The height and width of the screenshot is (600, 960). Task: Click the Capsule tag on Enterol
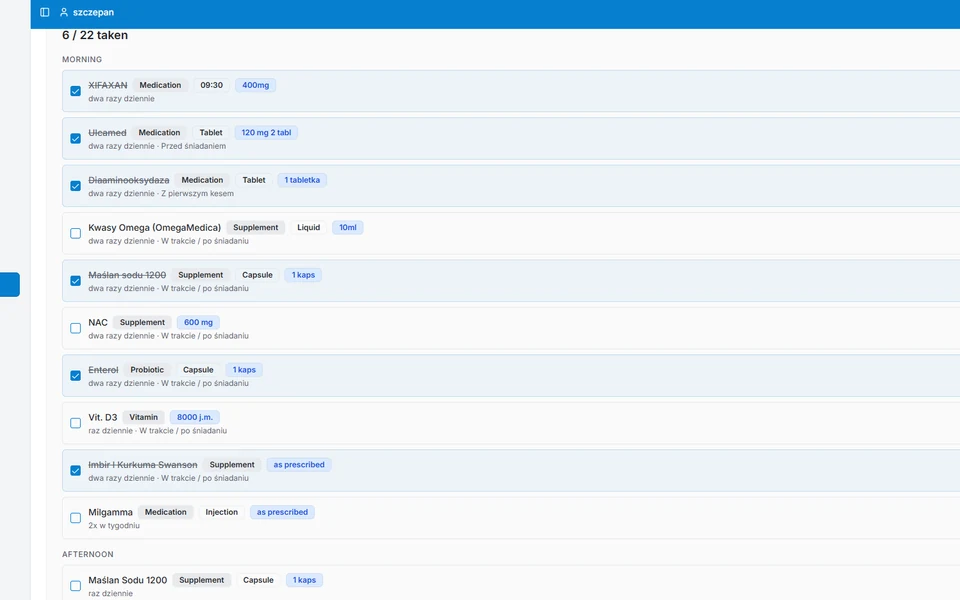point(198,370)
